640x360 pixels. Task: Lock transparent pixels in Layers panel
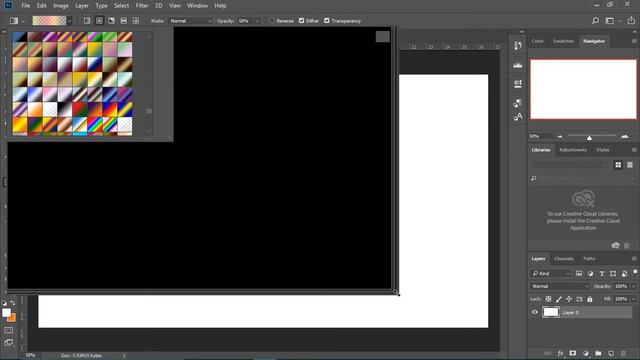pyautogui.click(x=548, y=299)
